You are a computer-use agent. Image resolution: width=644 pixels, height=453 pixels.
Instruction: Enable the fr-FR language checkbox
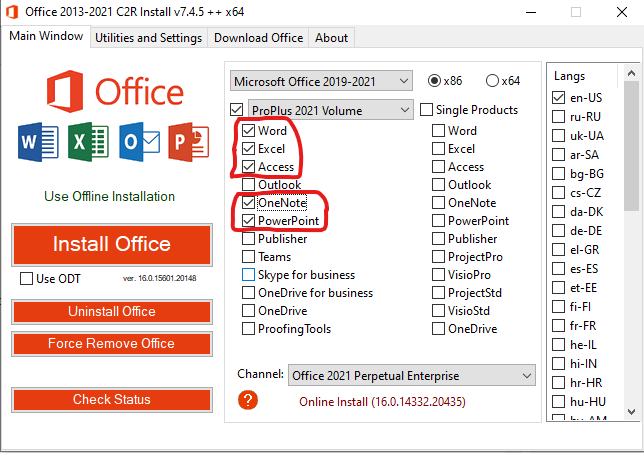(x=559, y=326)
